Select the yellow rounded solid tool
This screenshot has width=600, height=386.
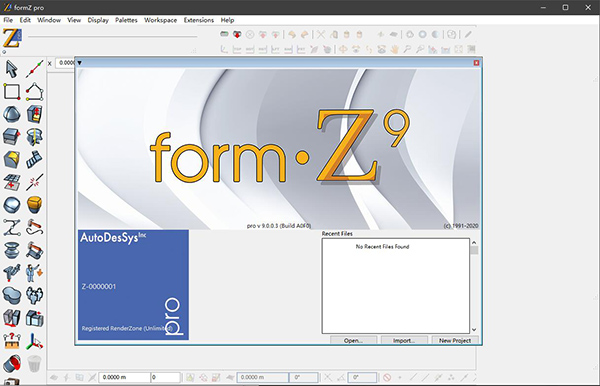34,205
